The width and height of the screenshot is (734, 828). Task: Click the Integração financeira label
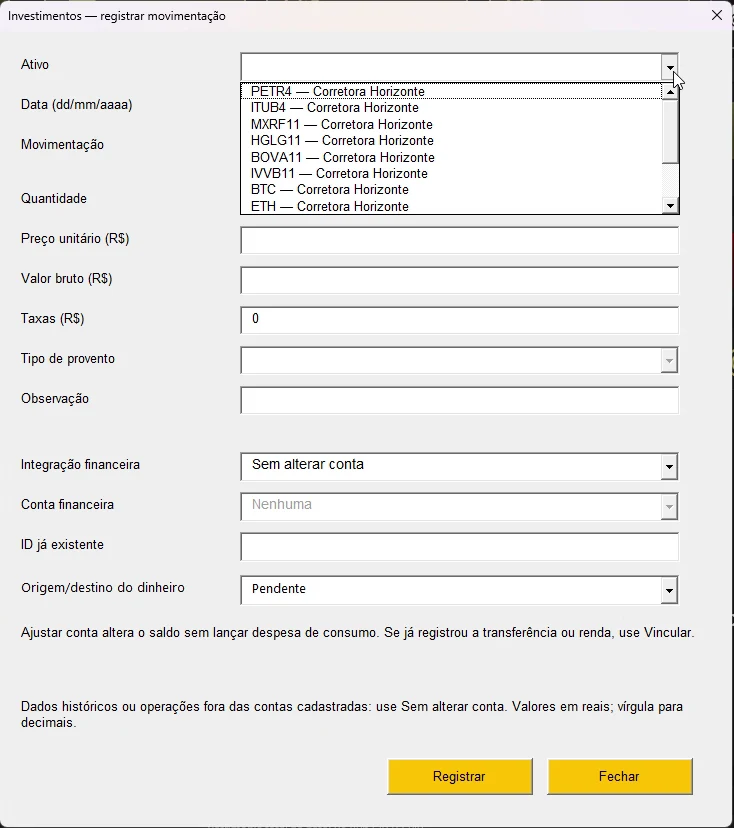coord(80,465)
